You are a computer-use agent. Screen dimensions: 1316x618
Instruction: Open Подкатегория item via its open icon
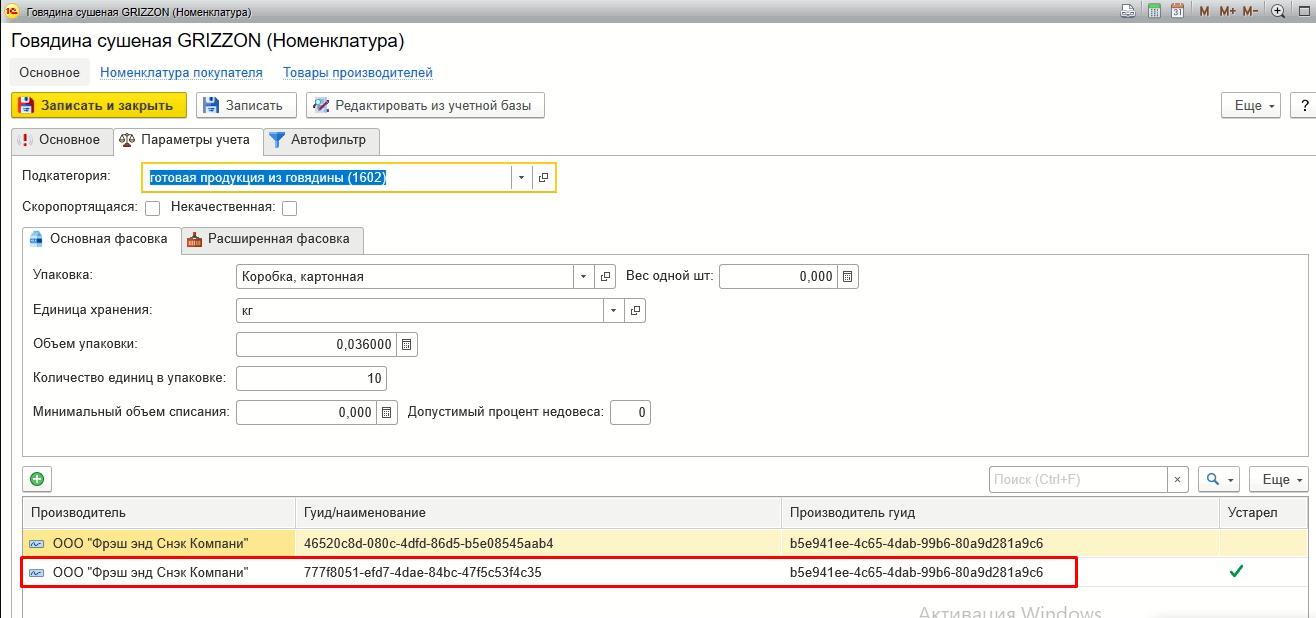tap(543, 177)
